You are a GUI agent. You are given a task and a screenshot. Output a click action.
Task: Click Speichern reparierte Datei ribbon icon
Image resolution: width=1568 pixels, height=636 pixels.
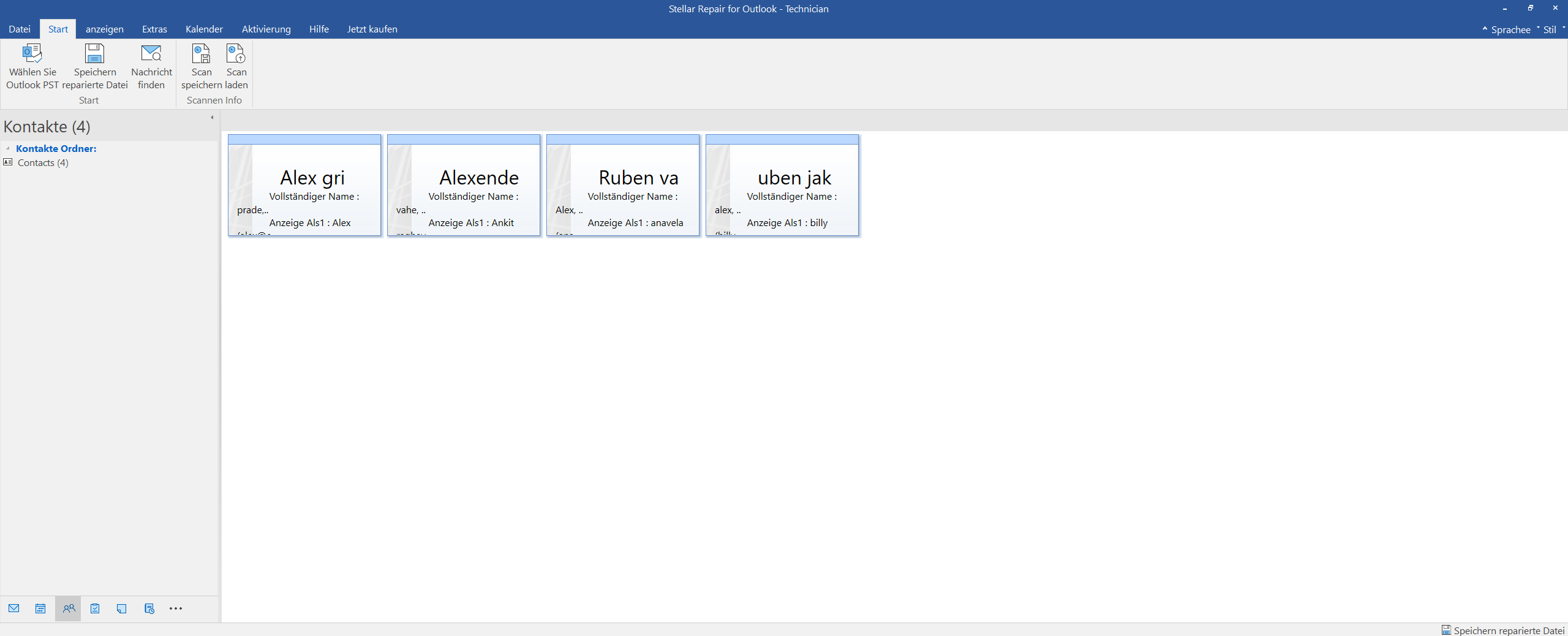tap(94, 54)
